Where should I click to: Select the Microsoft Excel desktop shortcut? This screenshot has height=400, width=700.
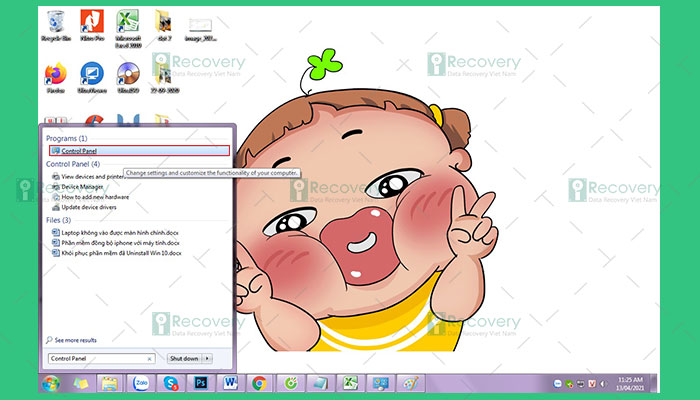click(128, 29)
